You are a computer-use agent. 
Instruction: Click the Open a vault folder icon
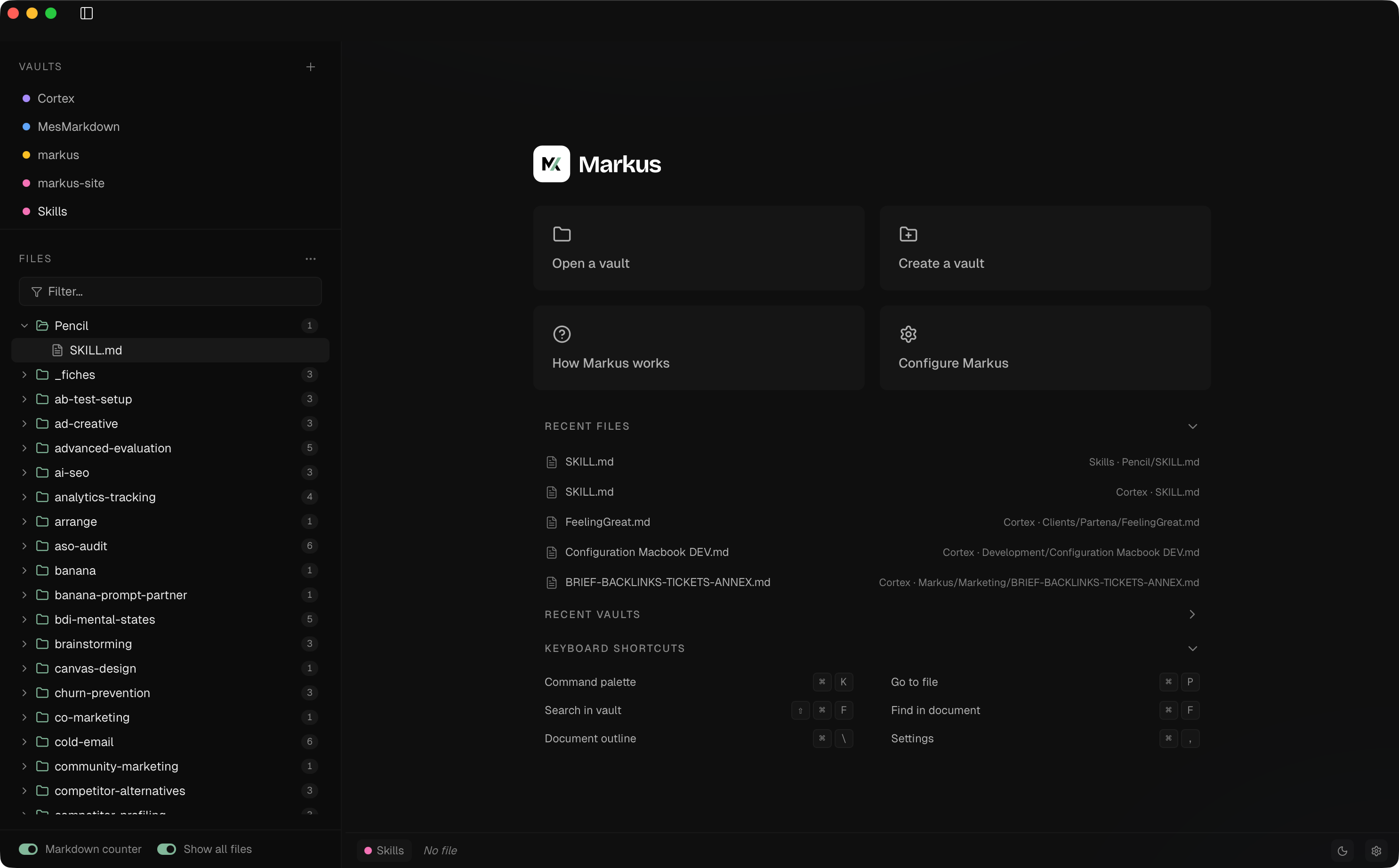click(562, 234)
